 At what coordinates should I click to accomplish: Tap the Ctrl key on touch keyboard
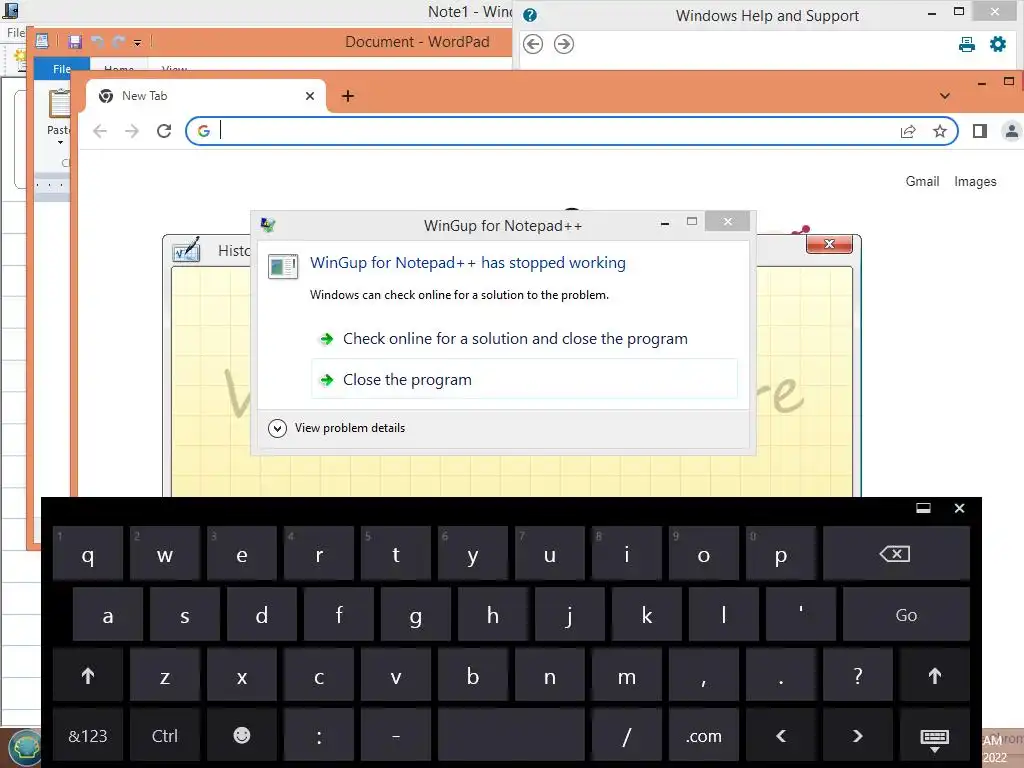pos(165,736)
